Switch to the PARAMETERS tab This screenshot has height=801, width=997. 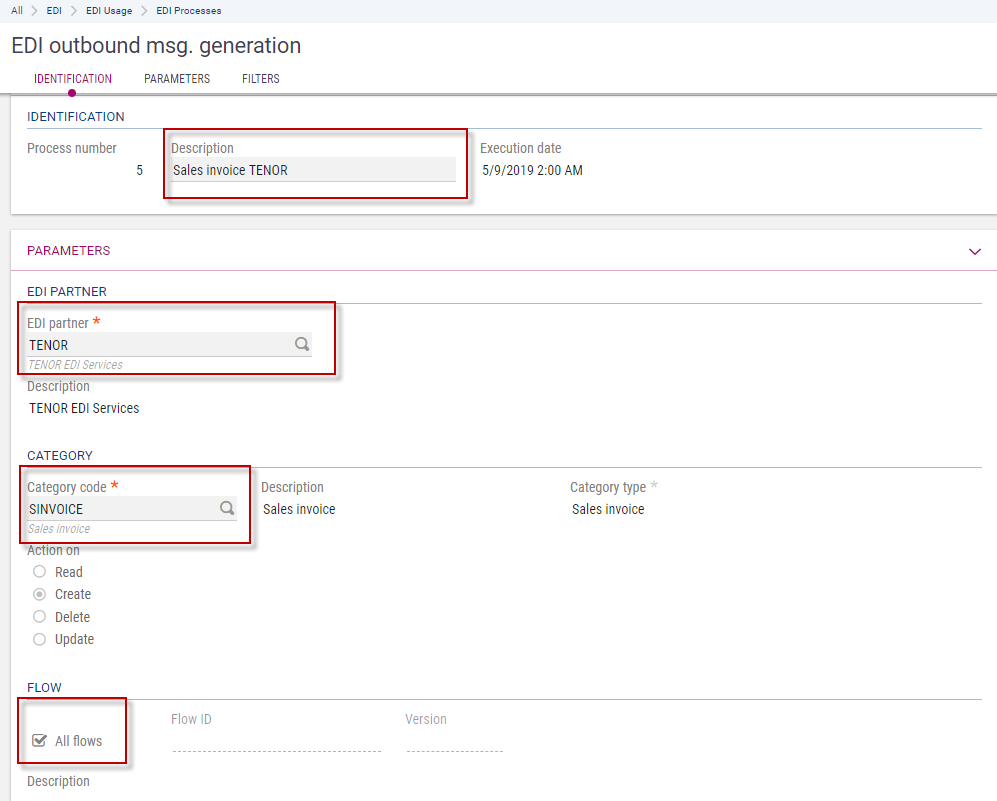coord(177,79)
